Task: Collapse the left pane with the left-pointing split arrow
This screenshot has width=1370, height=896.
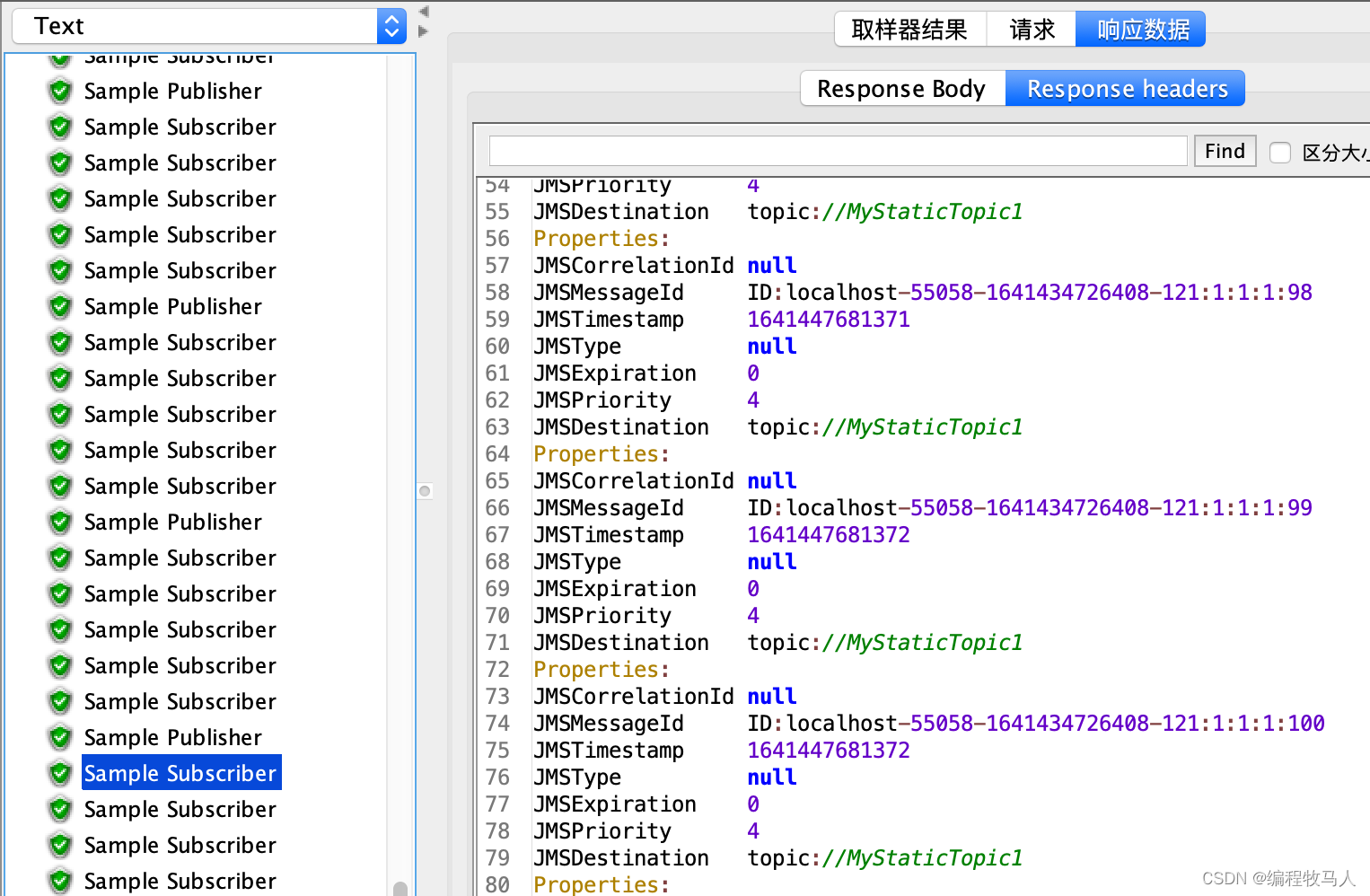Action: click(424, 12)
